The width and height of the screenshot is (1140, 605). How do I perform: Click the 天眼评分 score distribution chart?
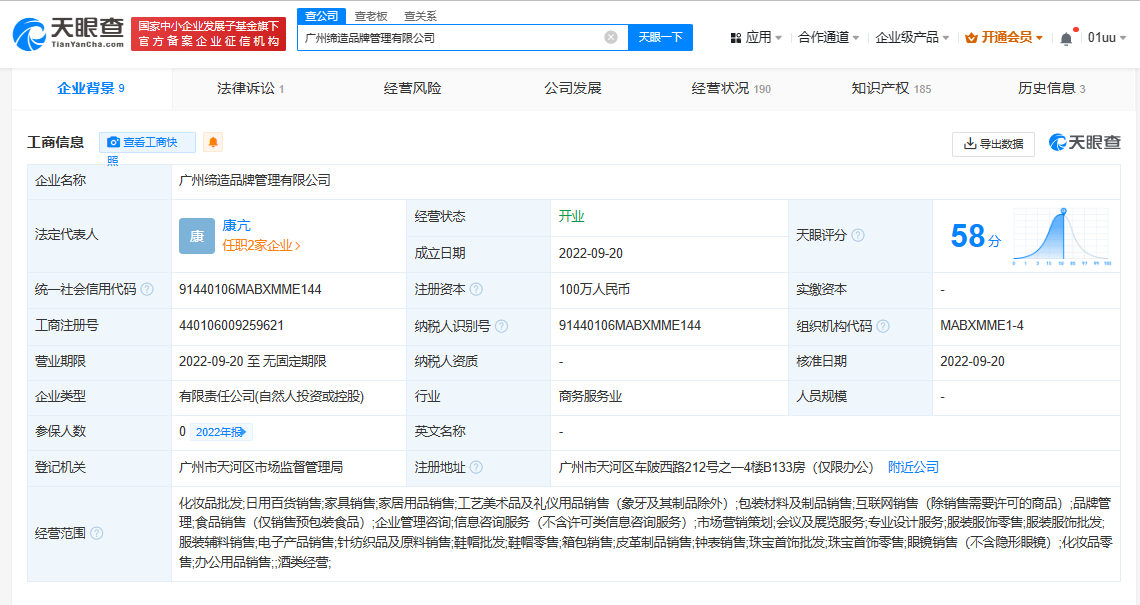[1062, 236]
